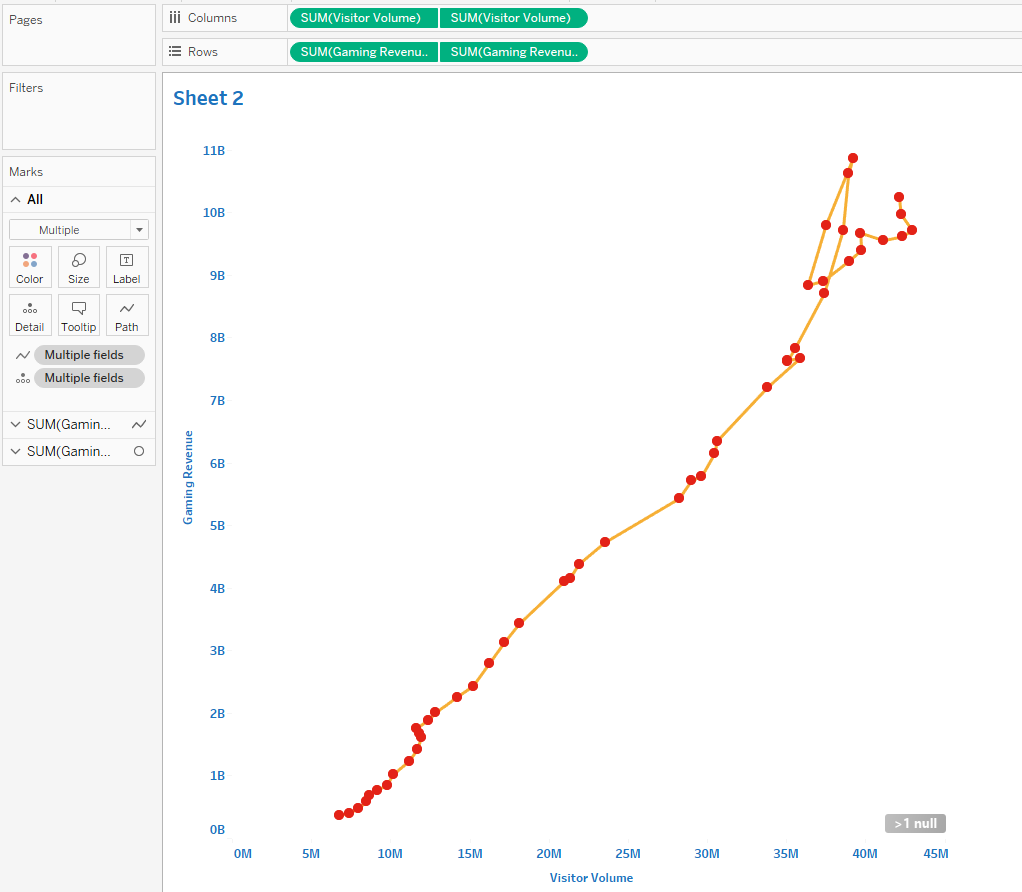Open the Tooltip editor button
Image resolution: width=1022 pixels, height=892 pixels.
[x=79, y=315]
